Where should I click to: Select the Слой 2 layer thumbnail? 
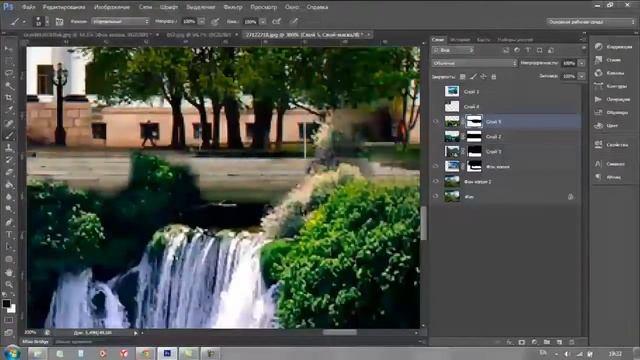452,137
